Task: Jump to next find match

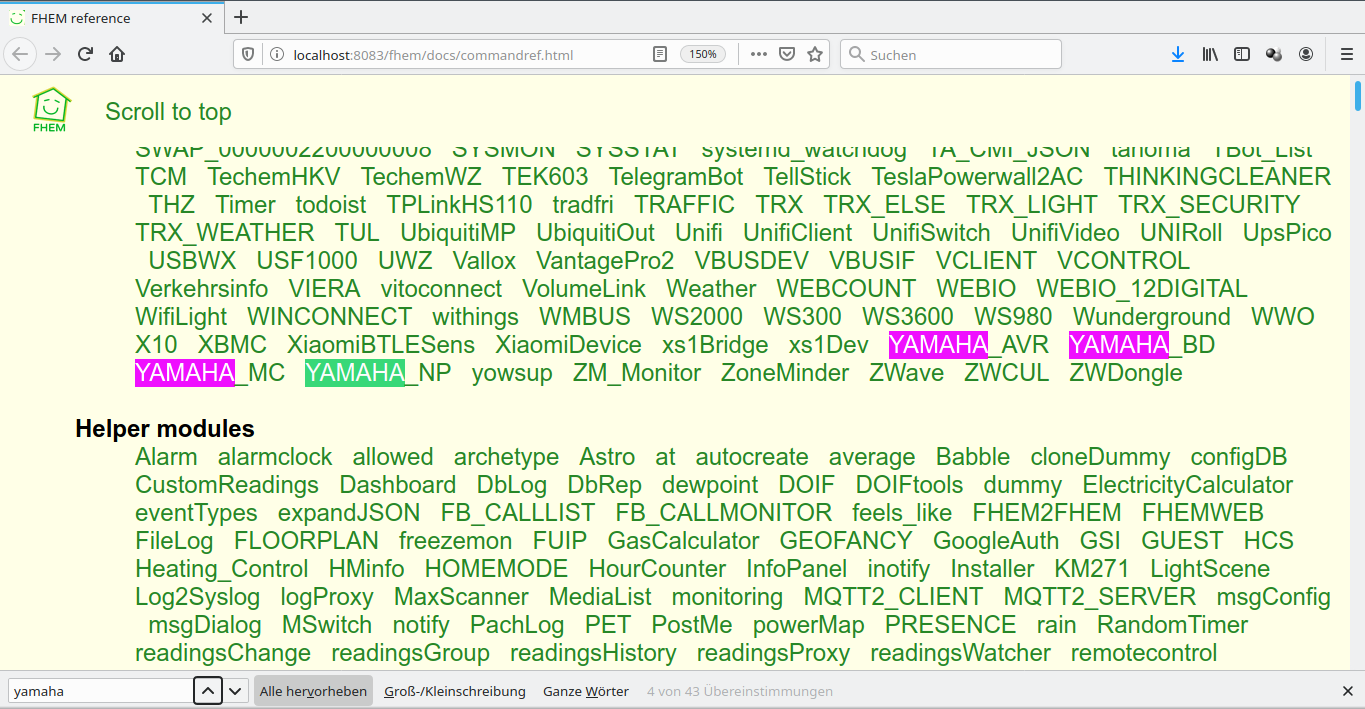Action: [236, 691]
